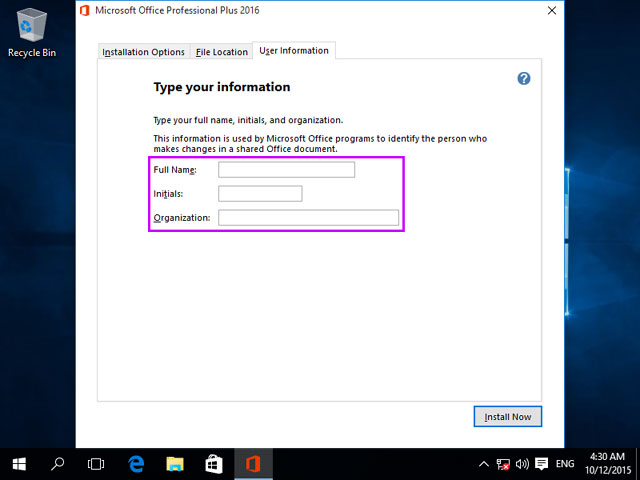Open the Windows Store taskbar icon

[214, 464]
